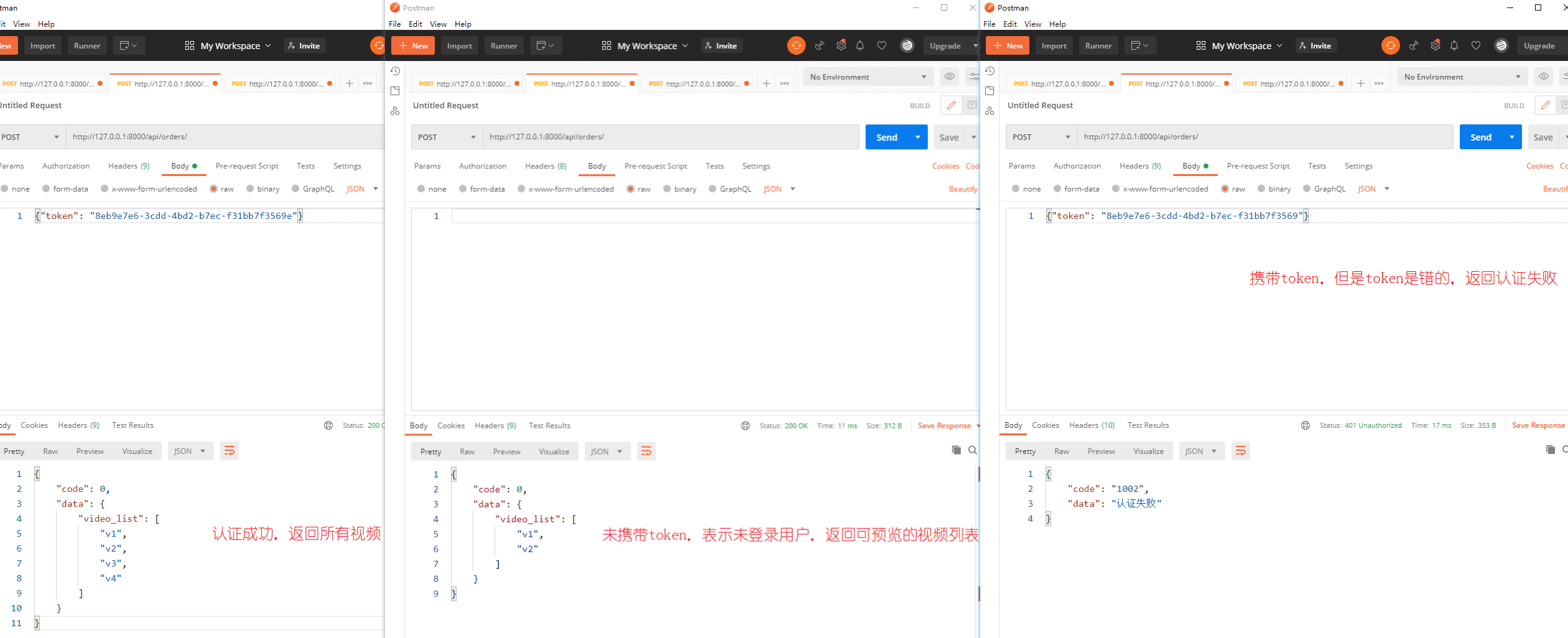Viewport: 1568px width, 638px height.
Task: Copy response using copy icon in middle window
Action: pyautogui.click(x=957, y=450)
